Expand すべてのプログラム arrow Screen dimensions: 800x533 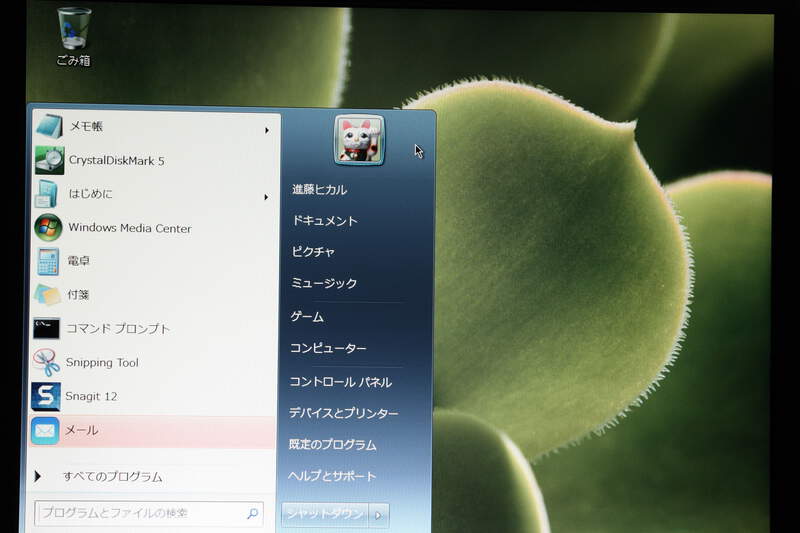click(37, 476)
